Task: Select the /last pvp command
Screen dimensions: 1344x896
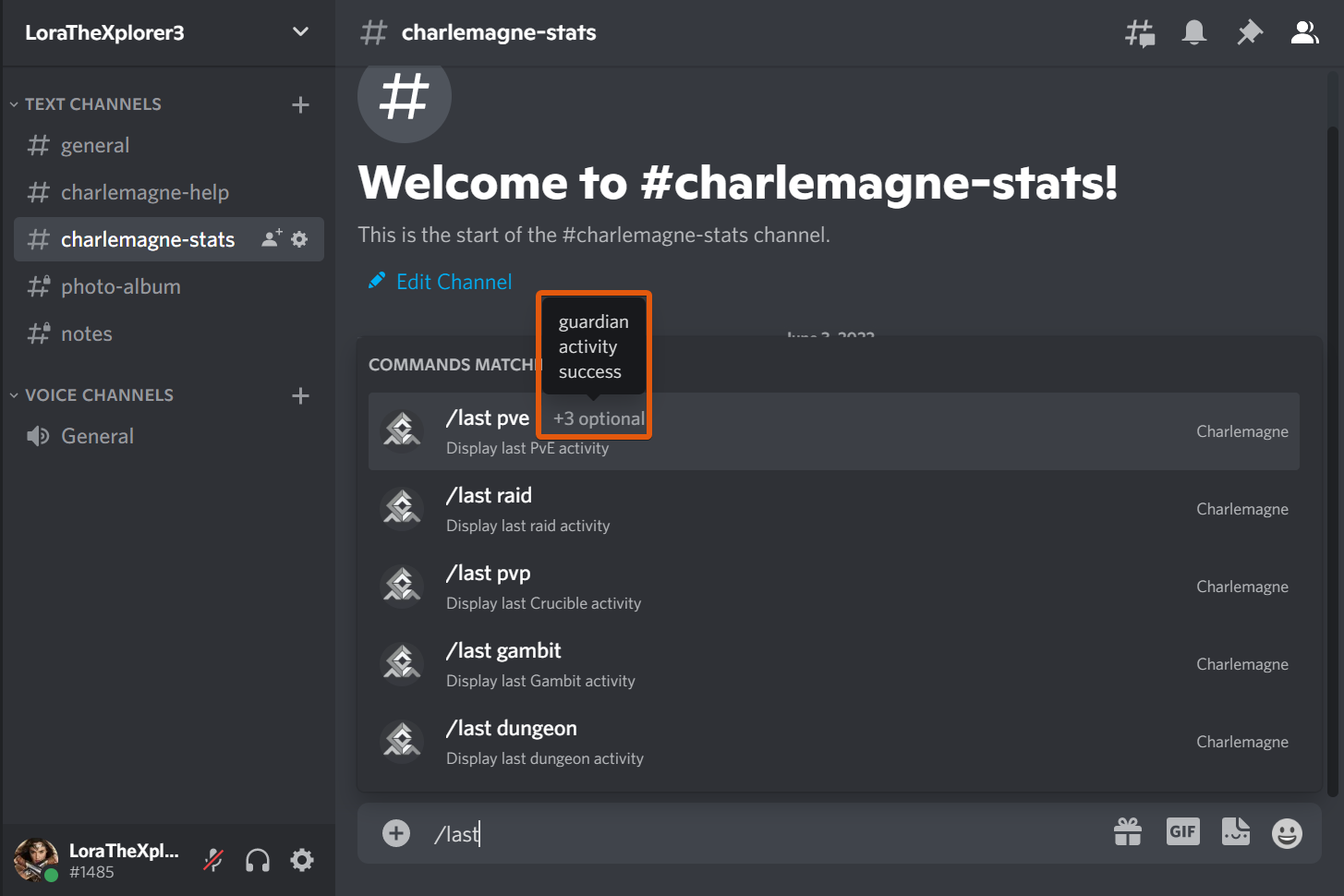Action: [833, 587]
